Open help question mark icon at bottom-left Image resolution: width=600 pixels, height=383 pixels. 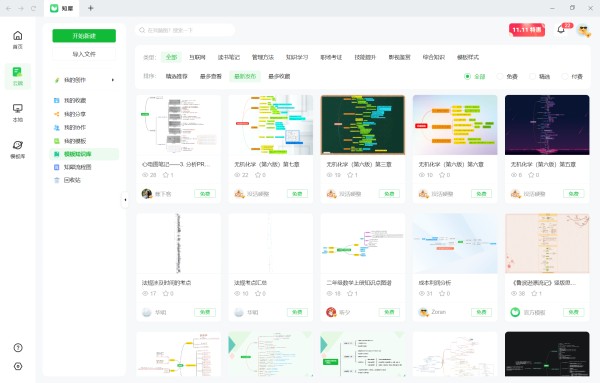pyautogui.click(x=18, y=347)
